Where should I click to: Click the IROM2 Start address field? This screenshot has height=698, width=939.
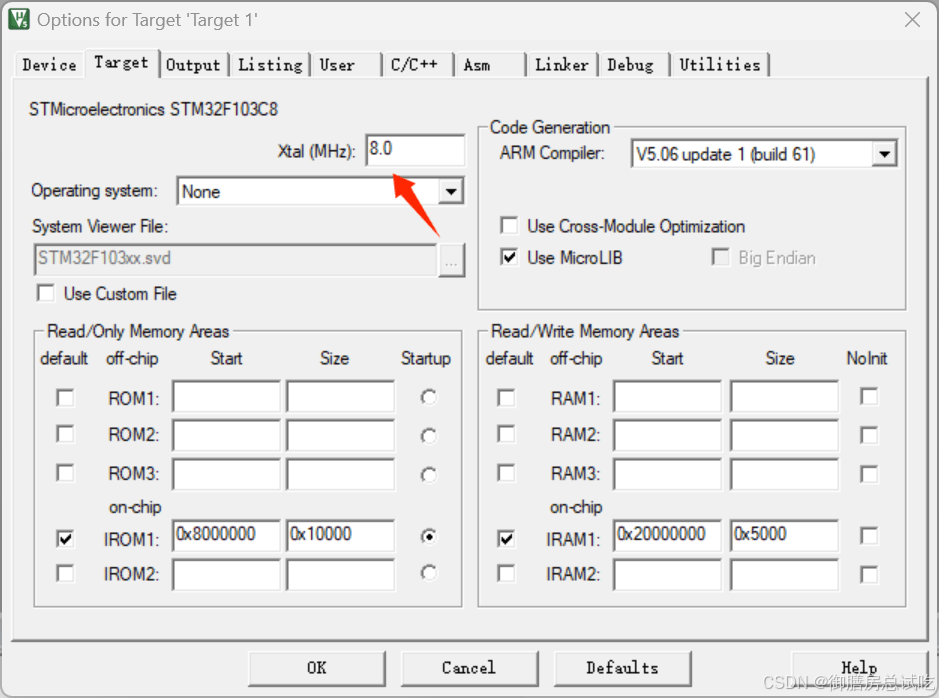coord(226,575)
